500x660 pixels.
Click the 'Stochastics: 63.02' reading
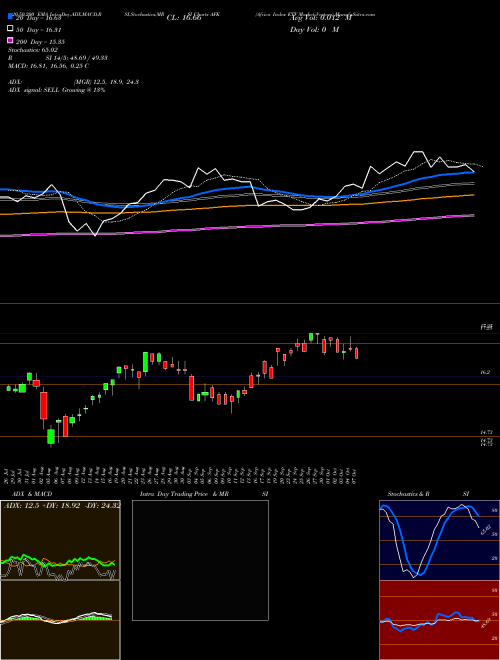coord(32,50)
